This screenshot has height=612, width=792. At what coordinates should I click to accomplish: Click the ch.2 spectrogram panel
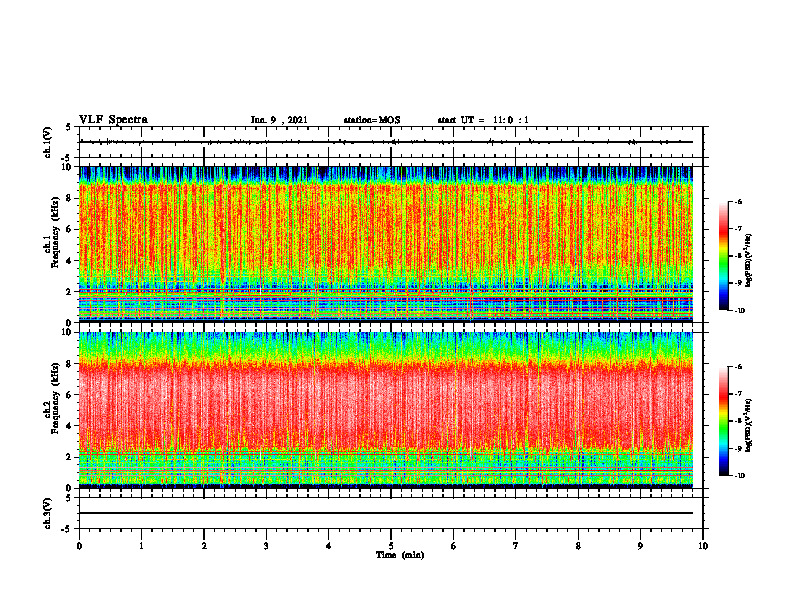click(386, 410)
